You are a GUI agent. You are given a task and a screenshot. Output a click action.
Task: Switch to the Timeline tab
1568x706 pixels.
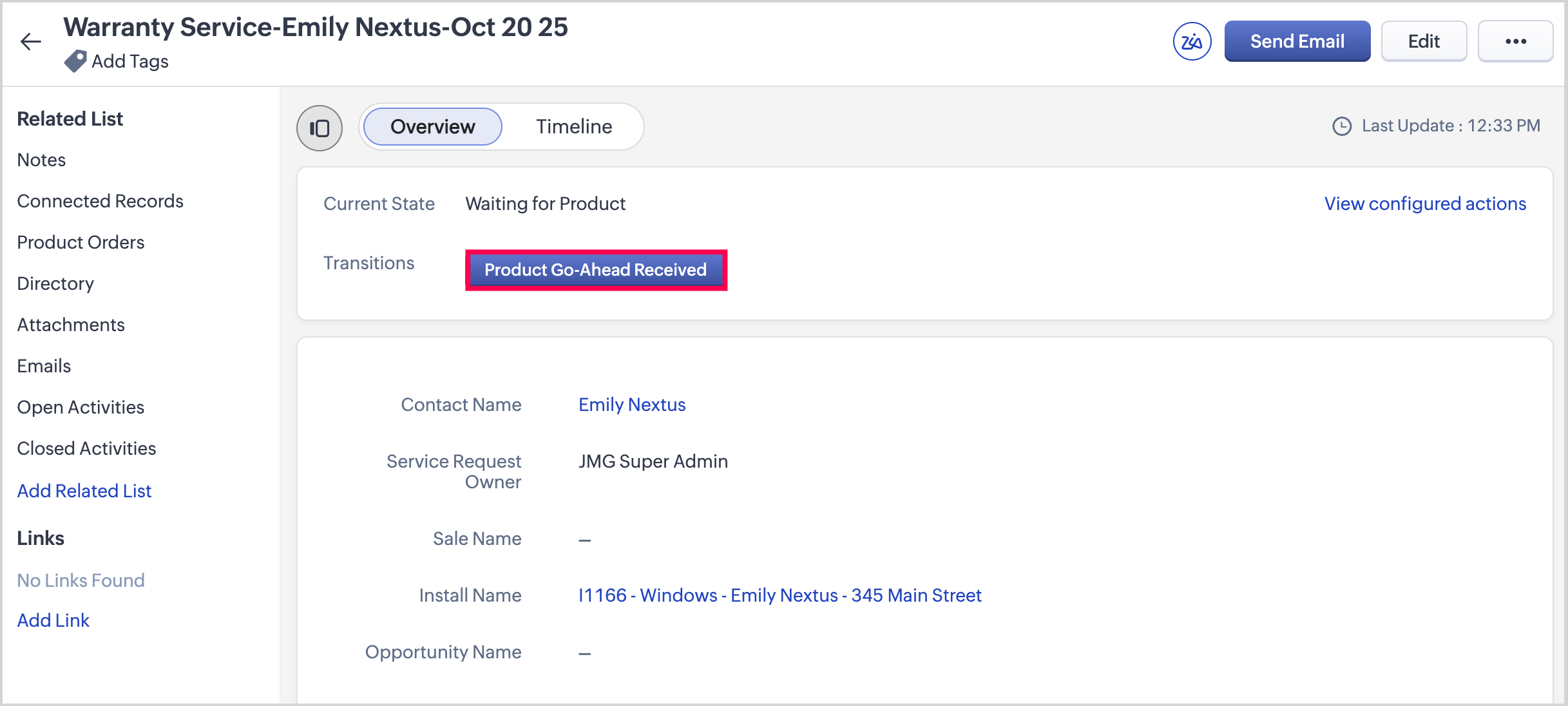tap(574, 127)
